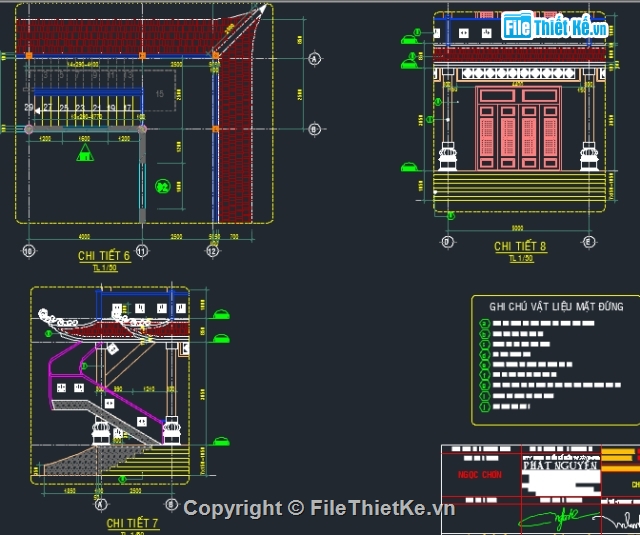Select axis bubble B right of detail 6
The width and height of the screenshot is (640, 535).
click(314, 129)
